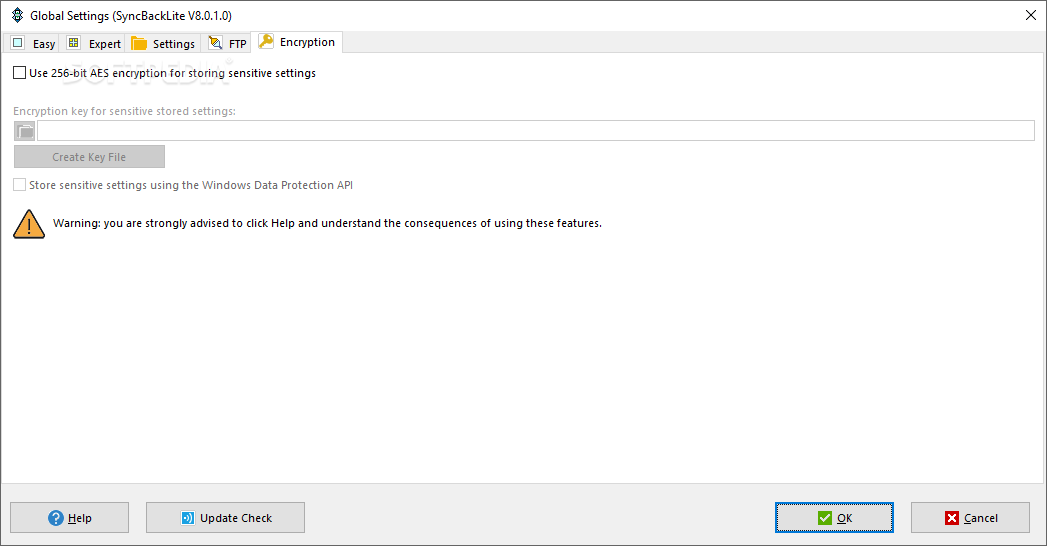Go to the FTP tab

pyautogui.click(x=227, y=43)
